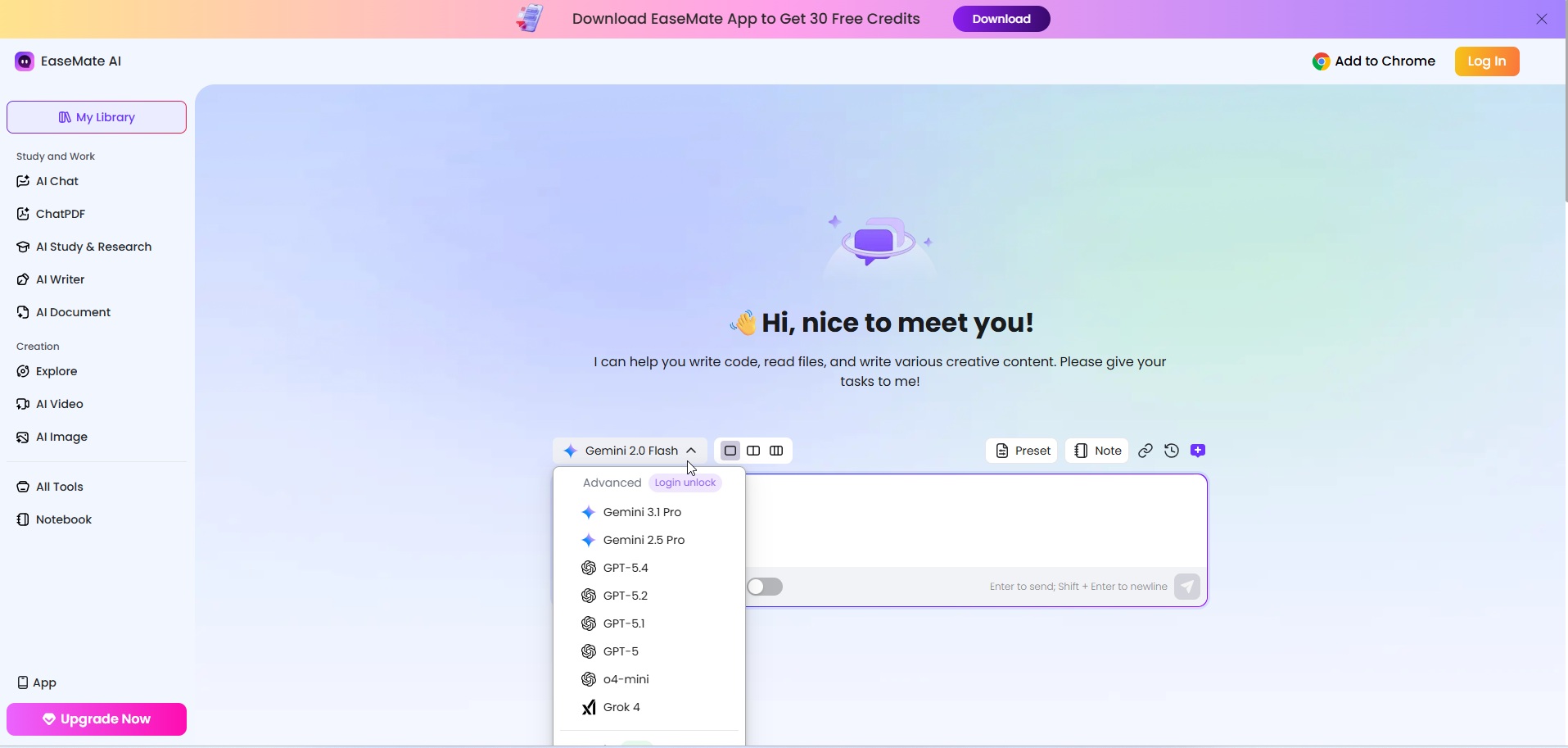Viewport: 1568px width, 748px height.
Task: Click Add to Chrome
Action: (1374, 61)
